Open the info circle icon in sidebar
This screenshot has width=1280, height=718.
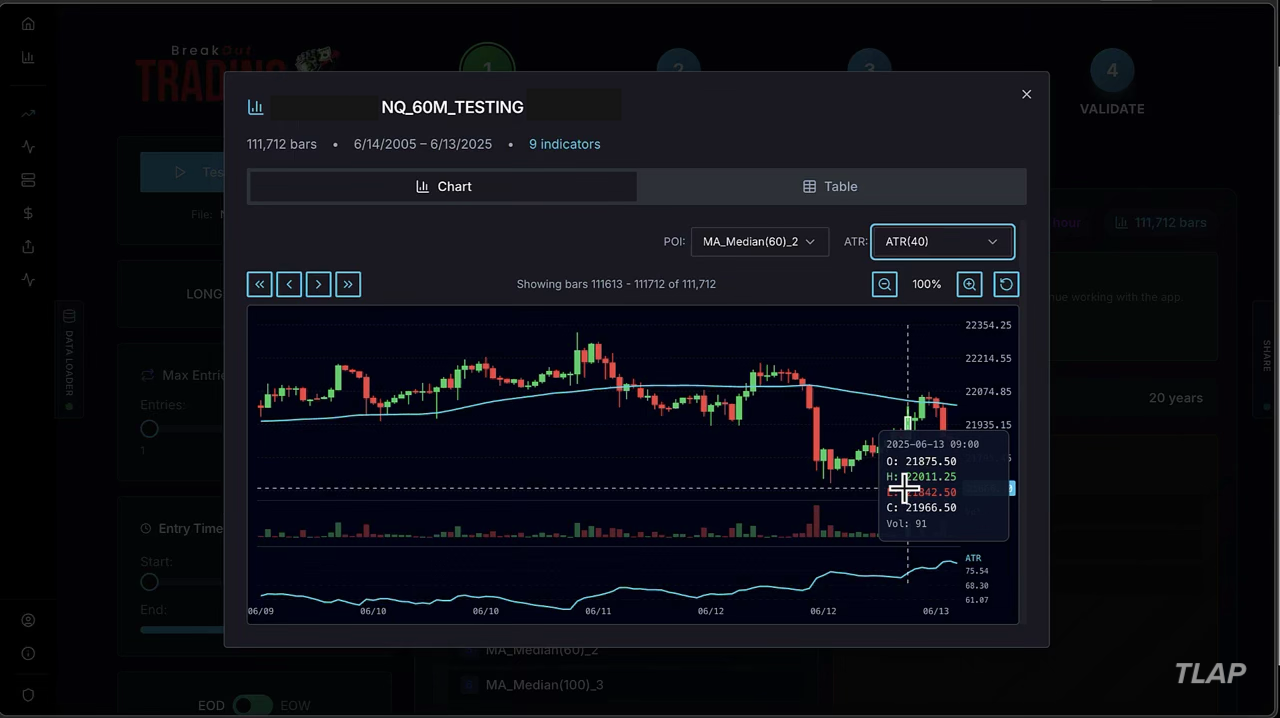coord(28,653)
